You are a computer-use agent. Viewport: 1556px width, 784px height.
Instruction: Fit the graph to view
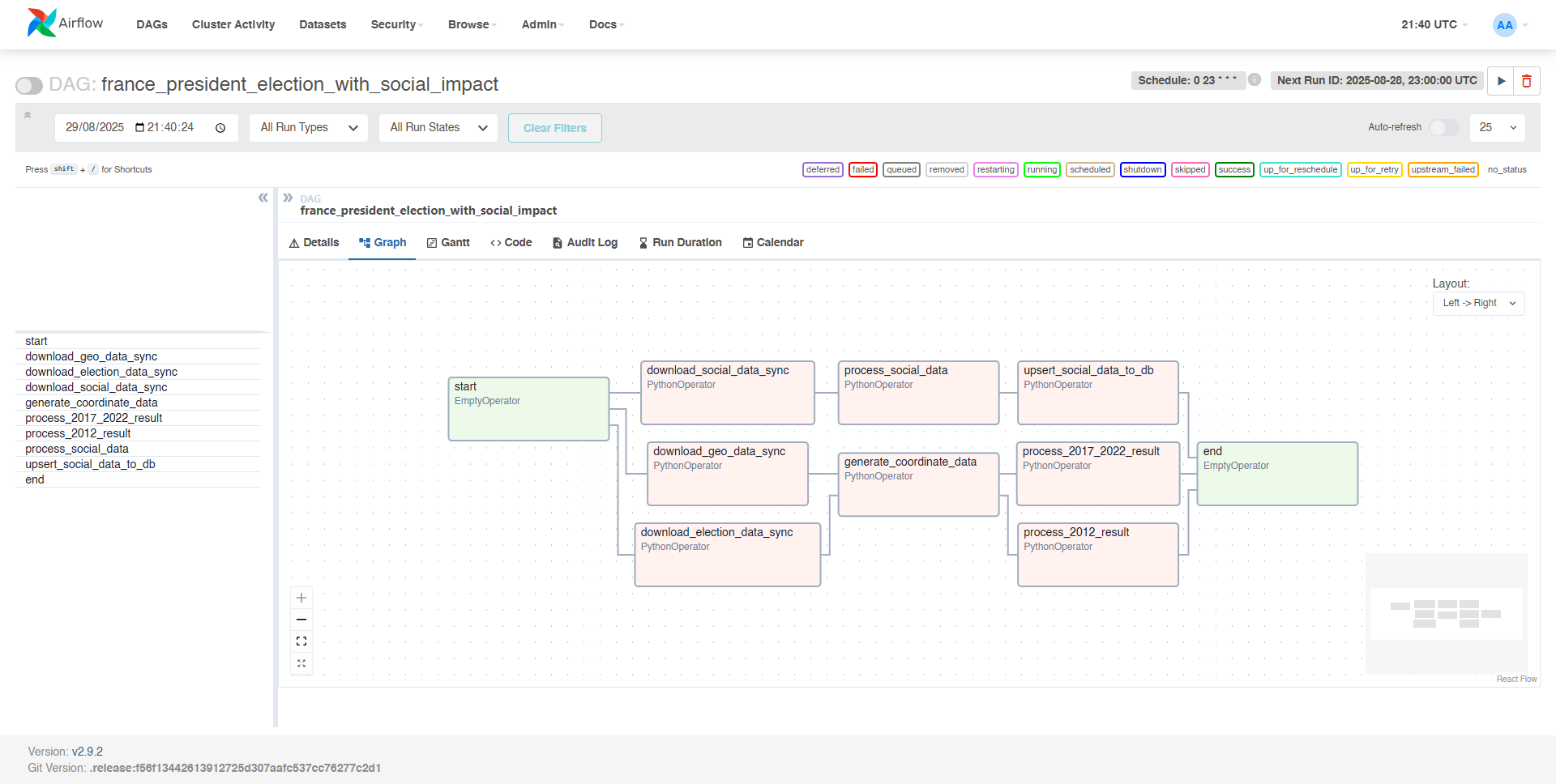tap(301, 641)
